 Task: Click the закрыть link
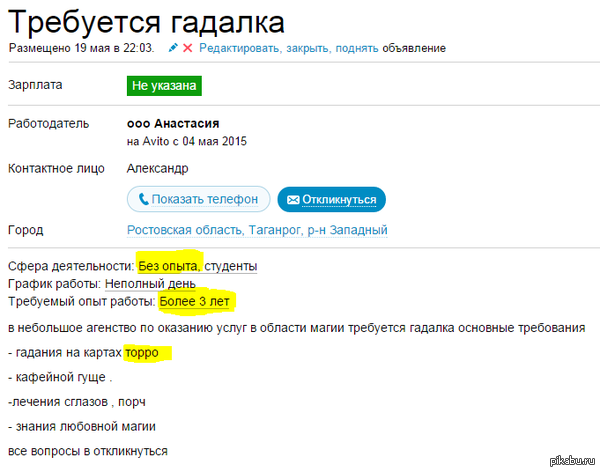tap(308, 48)
